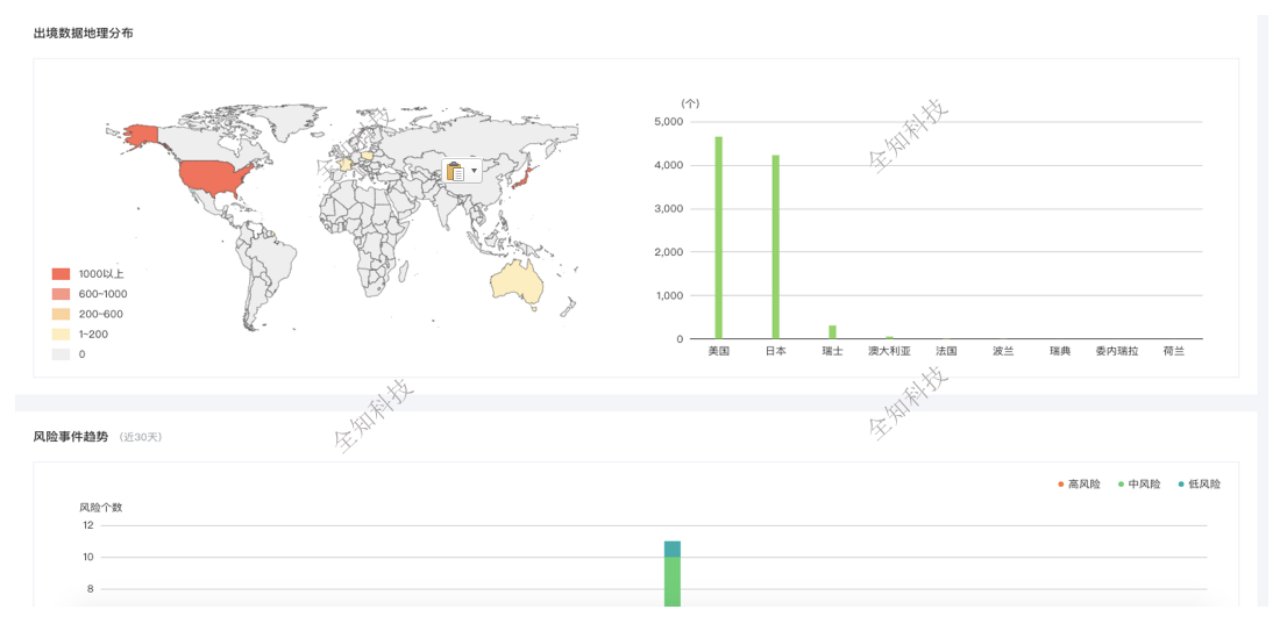Click the 法国 axis label

(x=946, y=352)
